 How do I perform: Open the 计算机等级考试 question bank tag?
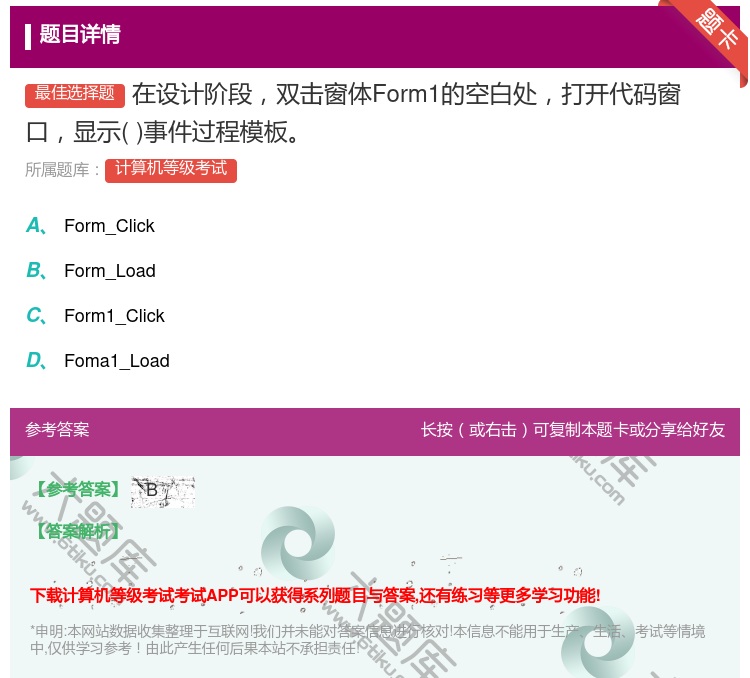click(171, 170)
